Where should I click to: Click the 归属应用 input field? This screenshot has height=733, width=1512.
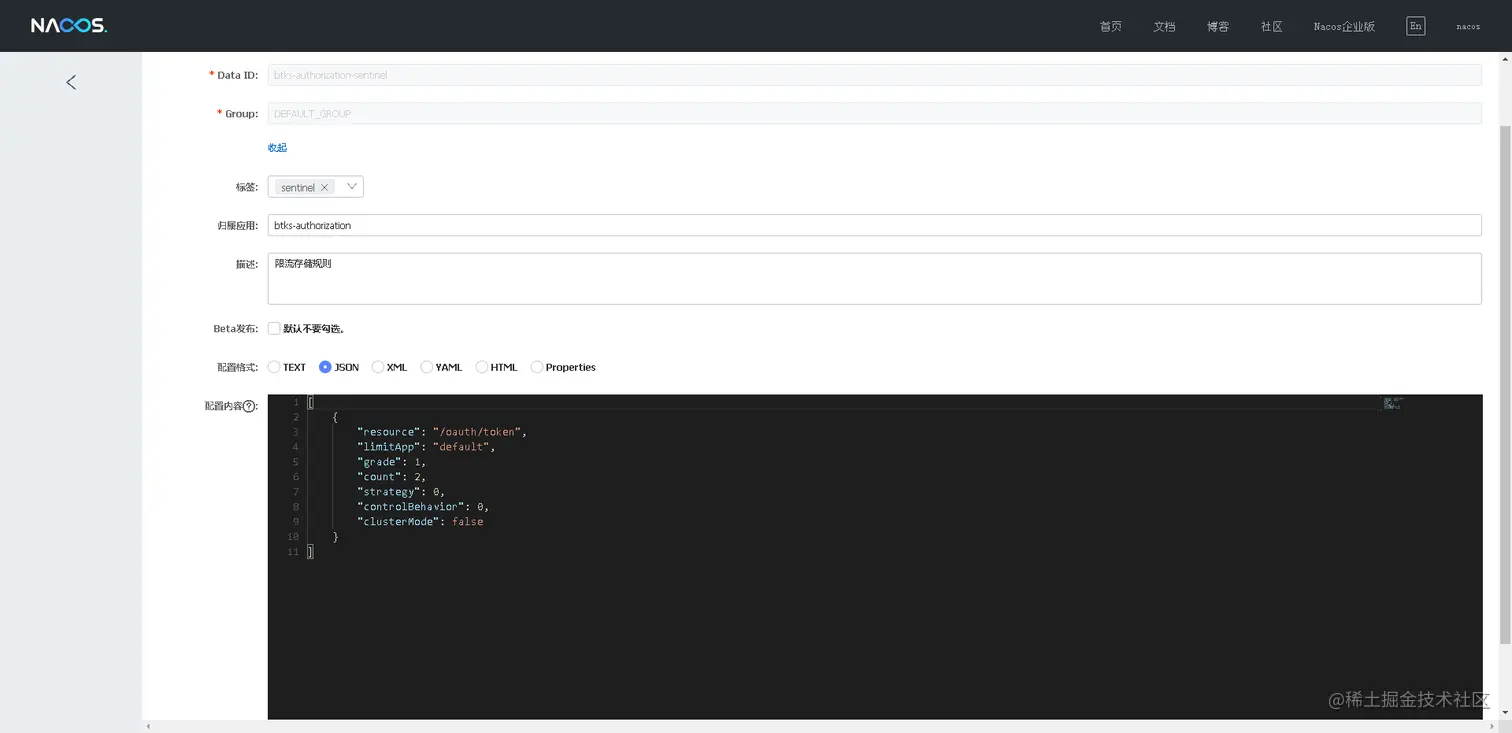click(874, 226)
